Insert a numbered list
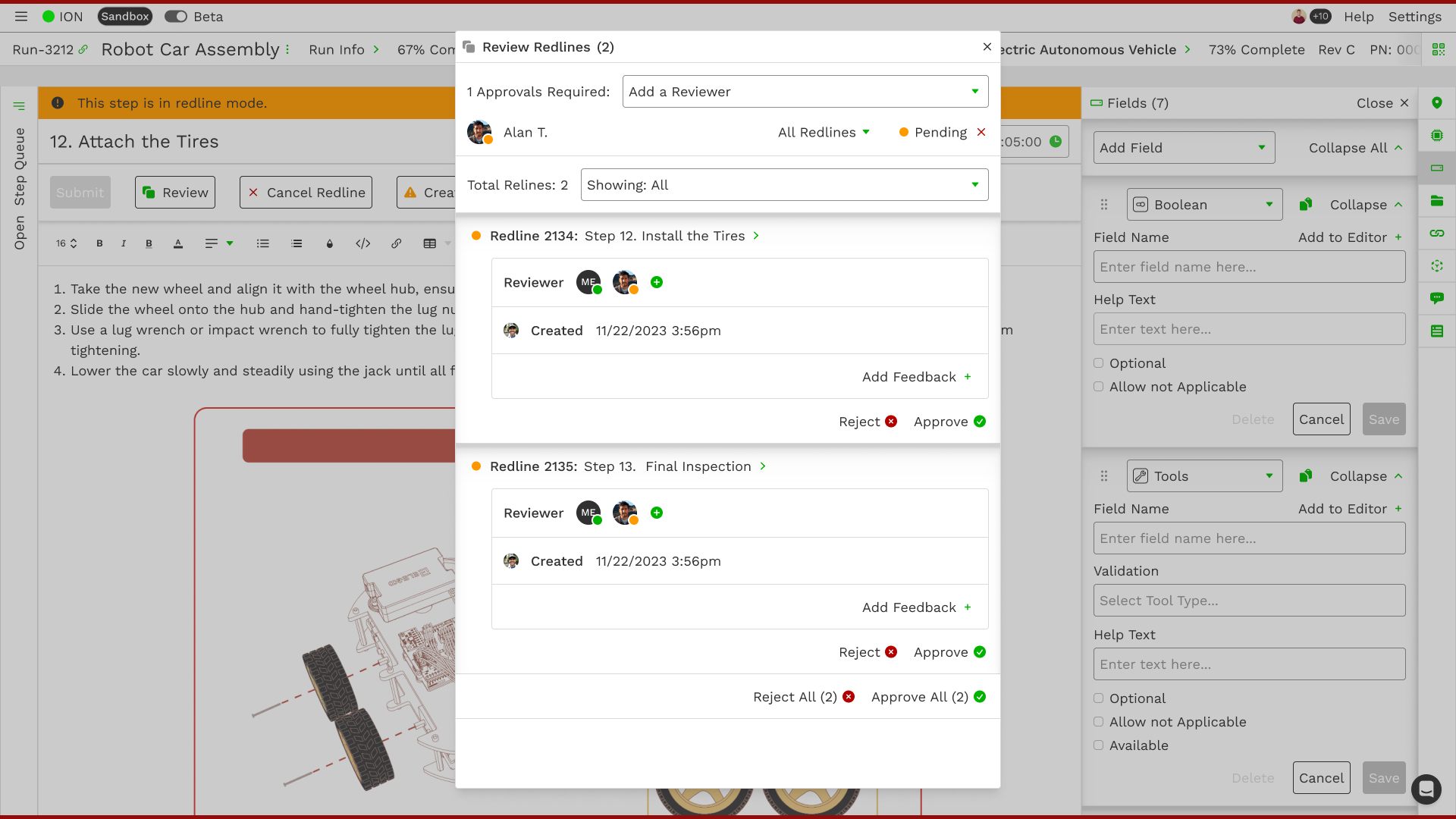 pyautogui.click(x=297, y=243)
